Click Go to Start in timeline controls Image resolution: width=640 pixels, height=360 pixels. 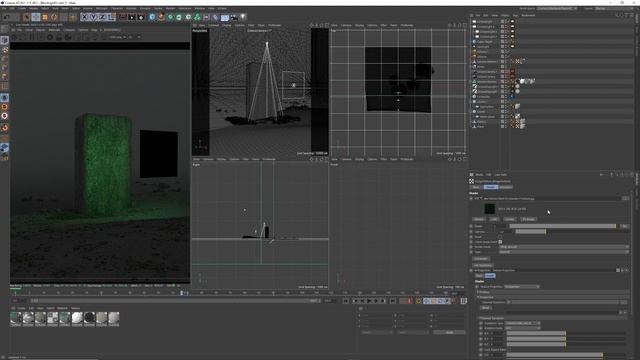(346, 301)
